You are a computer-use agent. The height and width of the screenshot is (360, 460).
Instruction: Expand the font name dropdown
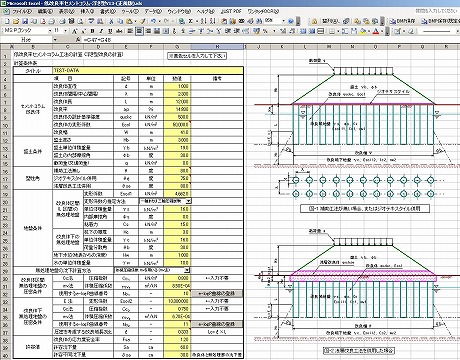tap(50, 31)
